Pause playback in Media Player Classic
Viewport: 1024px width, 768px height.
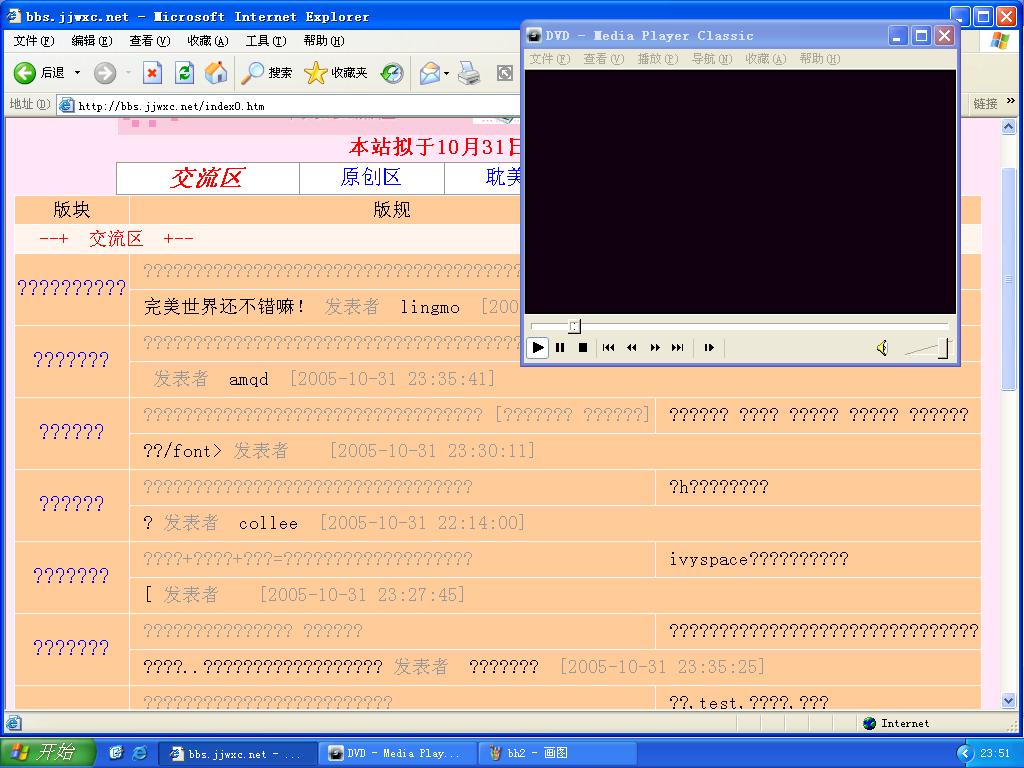[x=560, y=347]
